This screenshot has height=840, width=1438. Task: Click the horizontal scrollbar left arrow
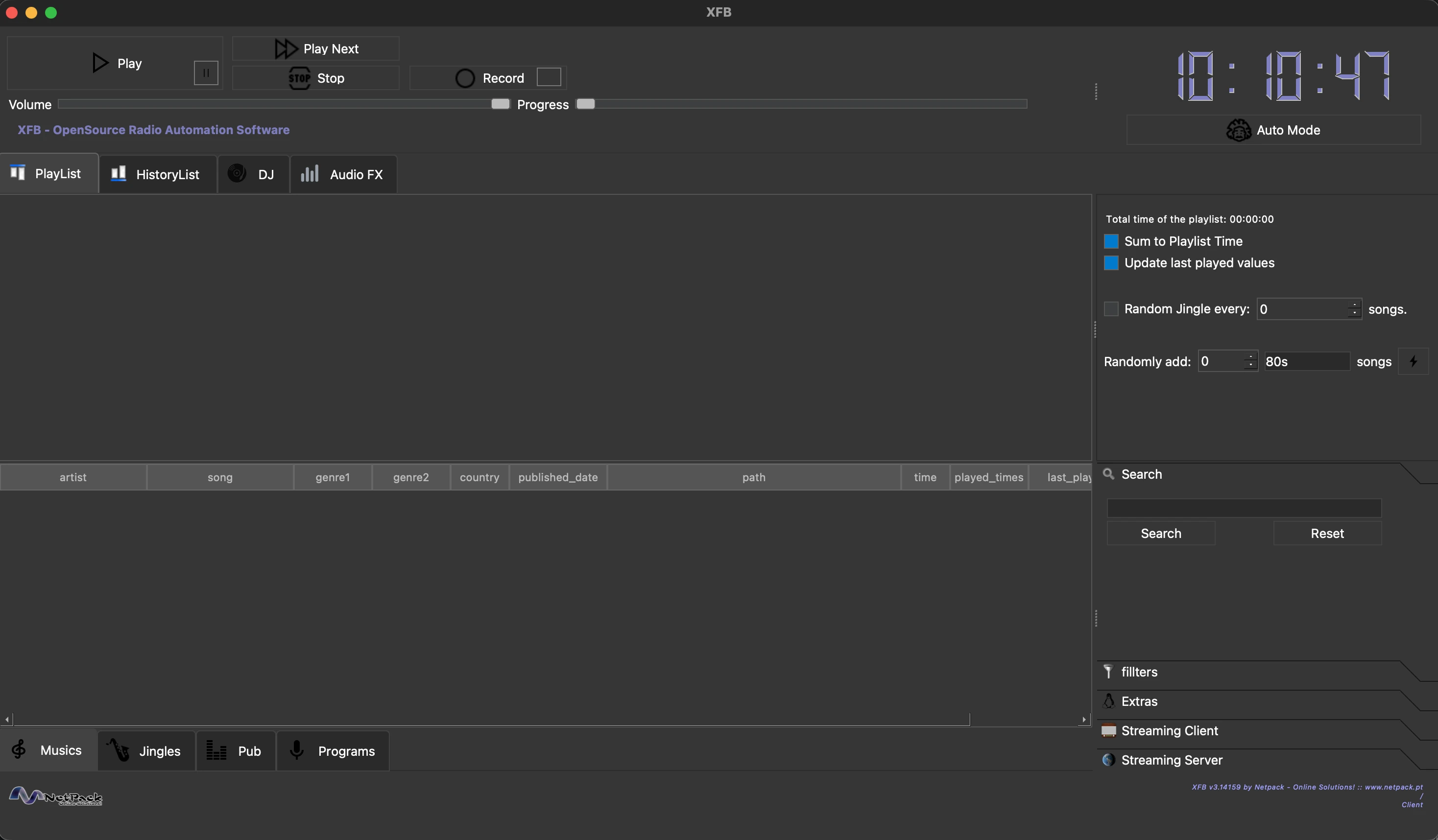tap(7, 720)
